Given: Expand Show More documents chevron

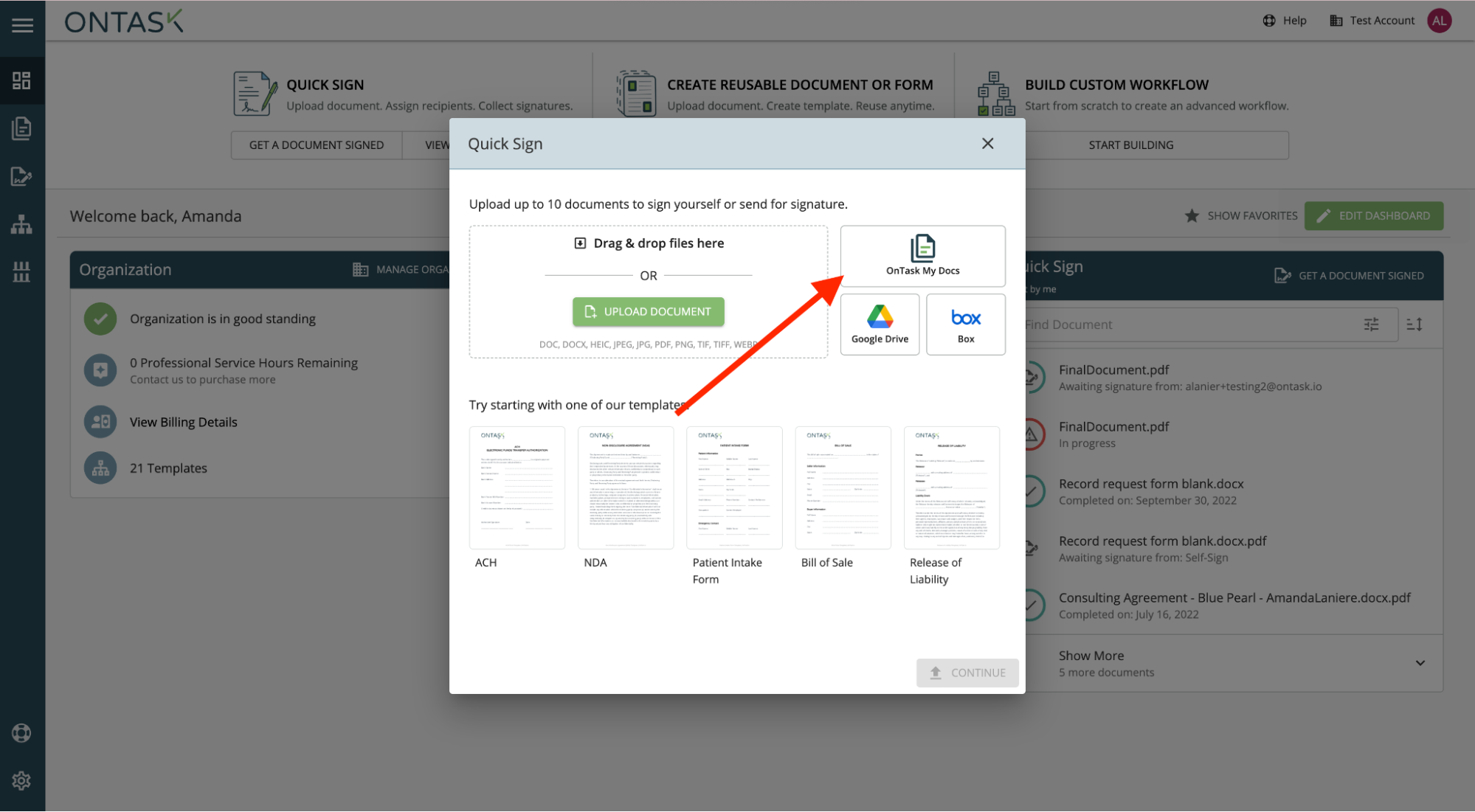Looking at the screenshot, I should click(x=1420, y=663).
